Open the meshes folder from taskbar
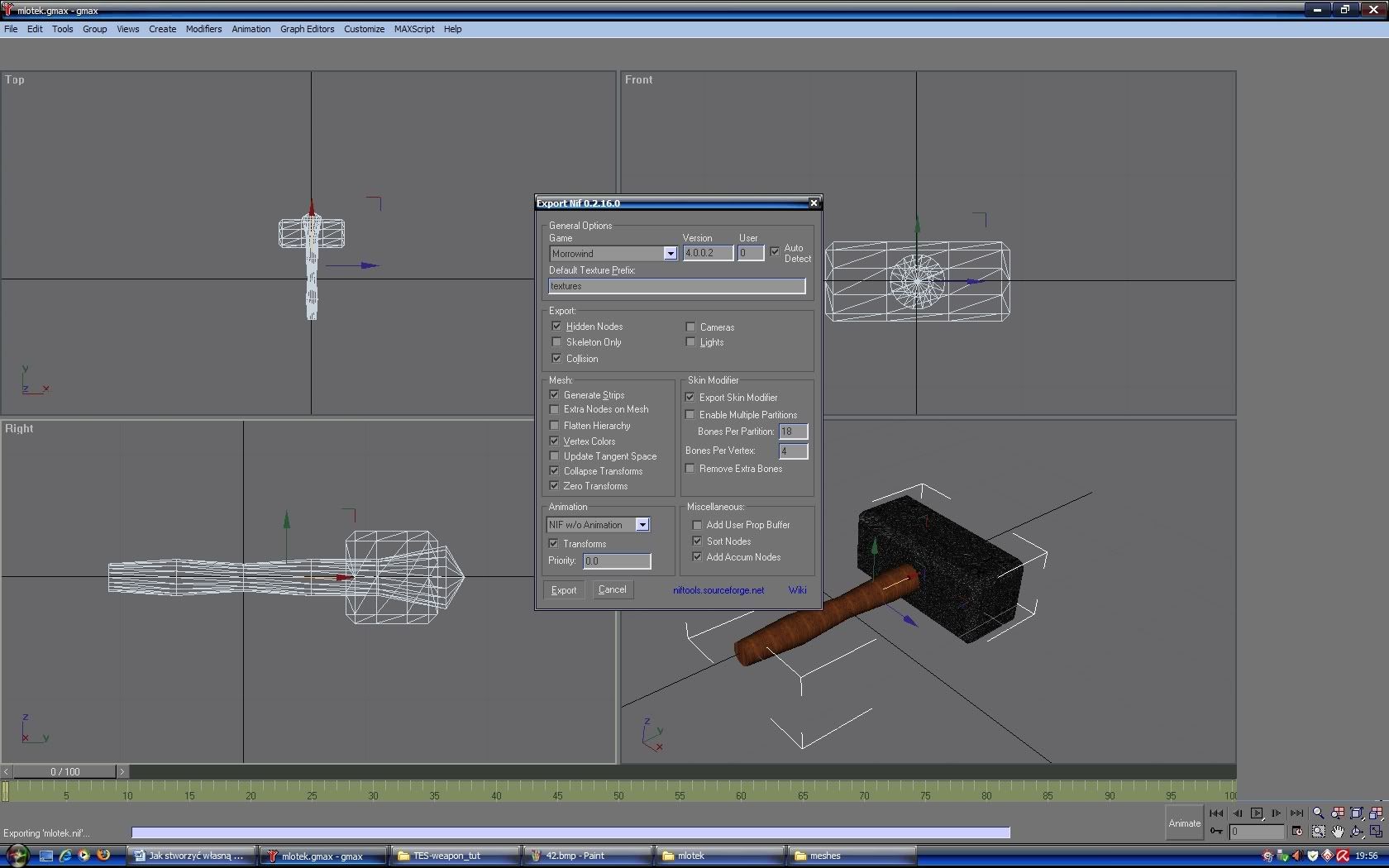1389x868 pixels. tap(852, 856)
